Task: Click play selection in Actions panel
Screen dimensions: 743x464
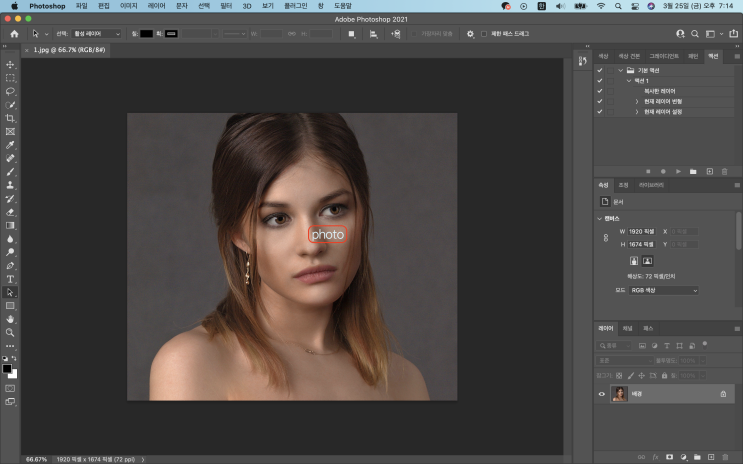Action: point(678,171)
